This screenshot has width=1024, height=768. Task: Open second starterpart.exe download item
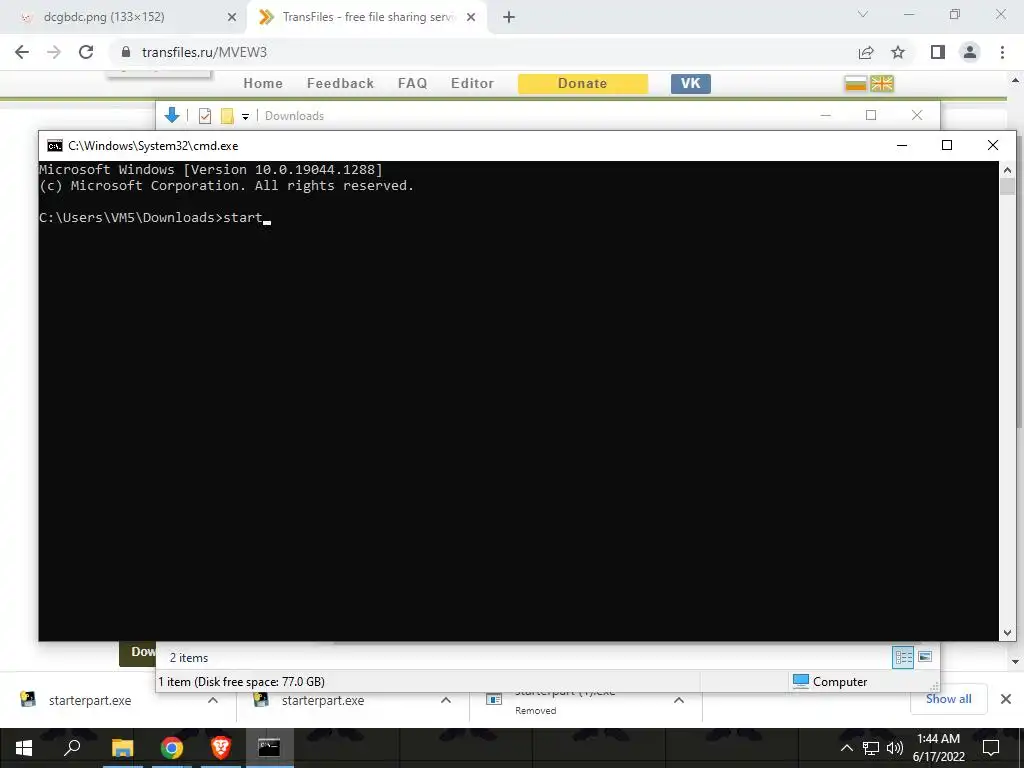click(323, 700)
